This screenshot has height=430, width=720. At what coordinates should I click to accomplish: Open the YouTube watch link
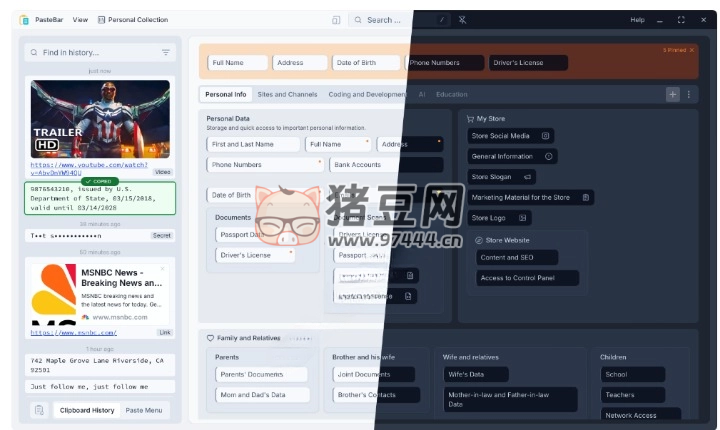pos(89,168)
